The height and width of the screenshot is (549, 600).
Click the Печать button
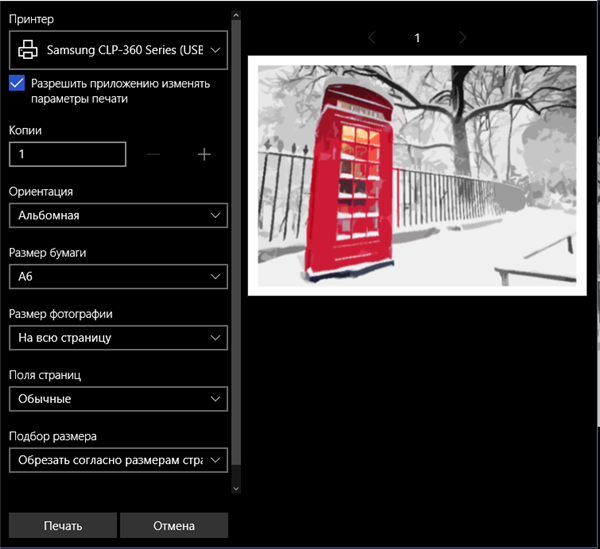coord(63,526)
